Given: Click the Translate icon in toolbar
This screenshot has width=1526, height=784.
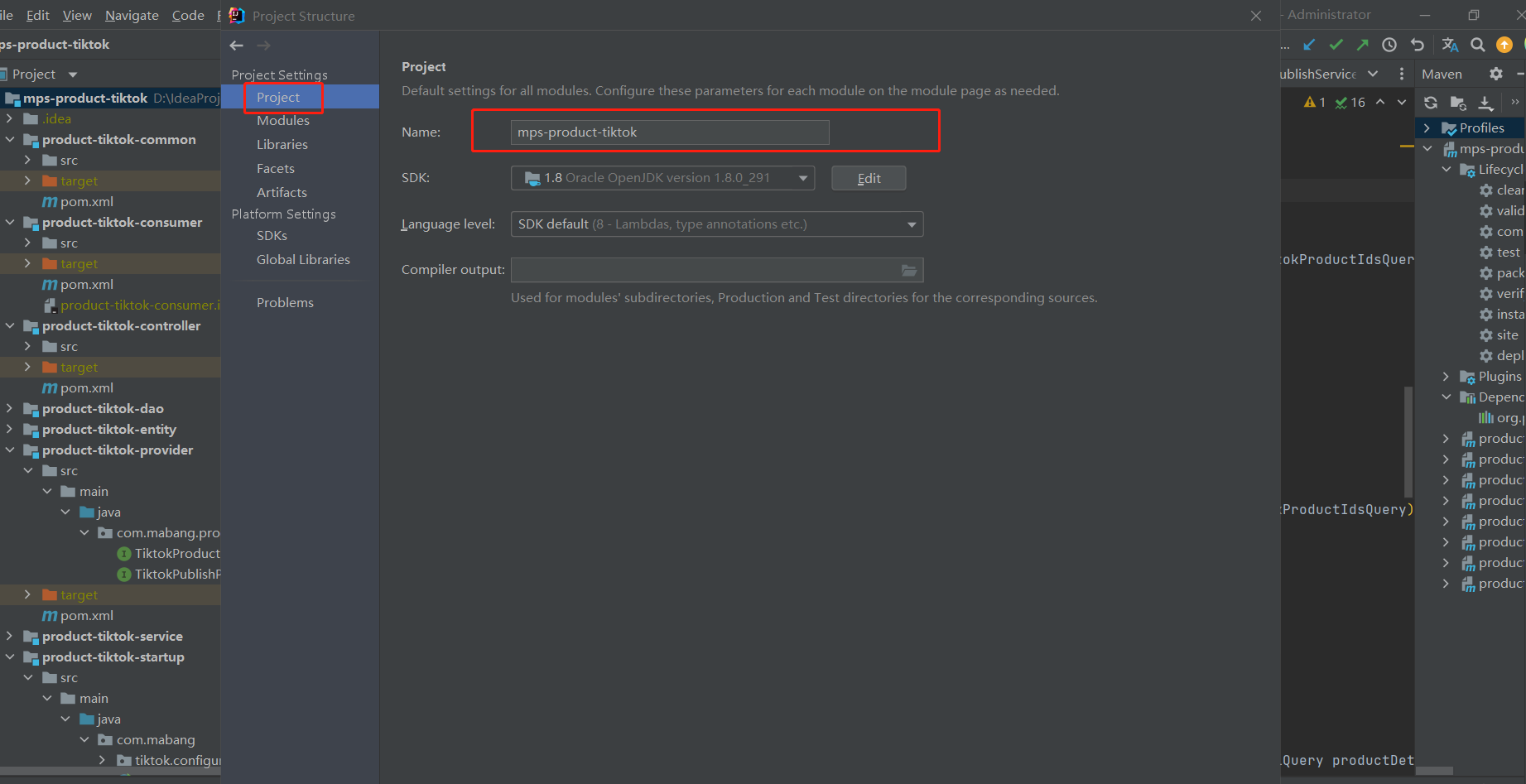Looking at the screenshot, I should click(x=1450, y=45).
